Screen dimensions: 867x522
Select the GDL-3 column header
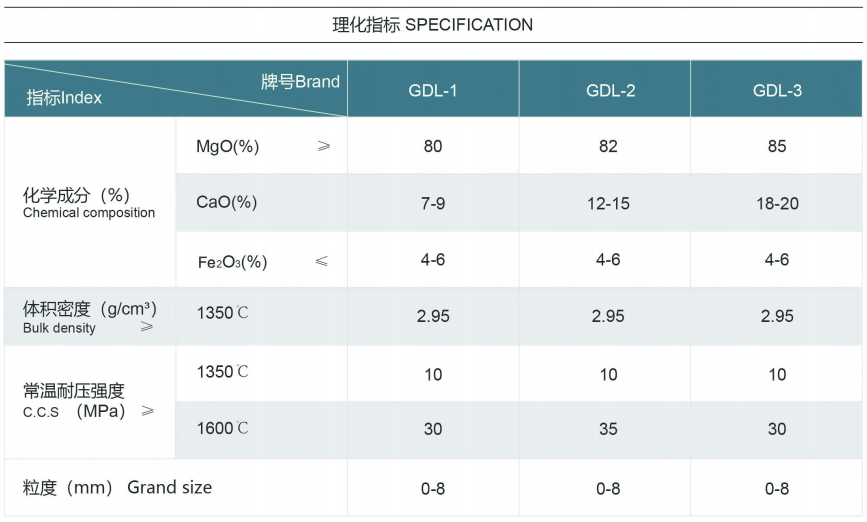pos(777,90)
